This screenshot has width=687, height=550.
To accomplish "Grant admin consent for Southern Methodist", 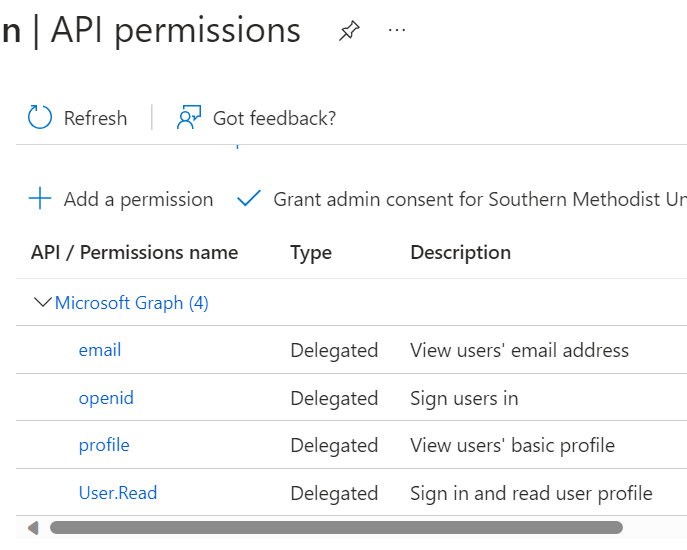I will pyautogui.click(x=480, y=199).
